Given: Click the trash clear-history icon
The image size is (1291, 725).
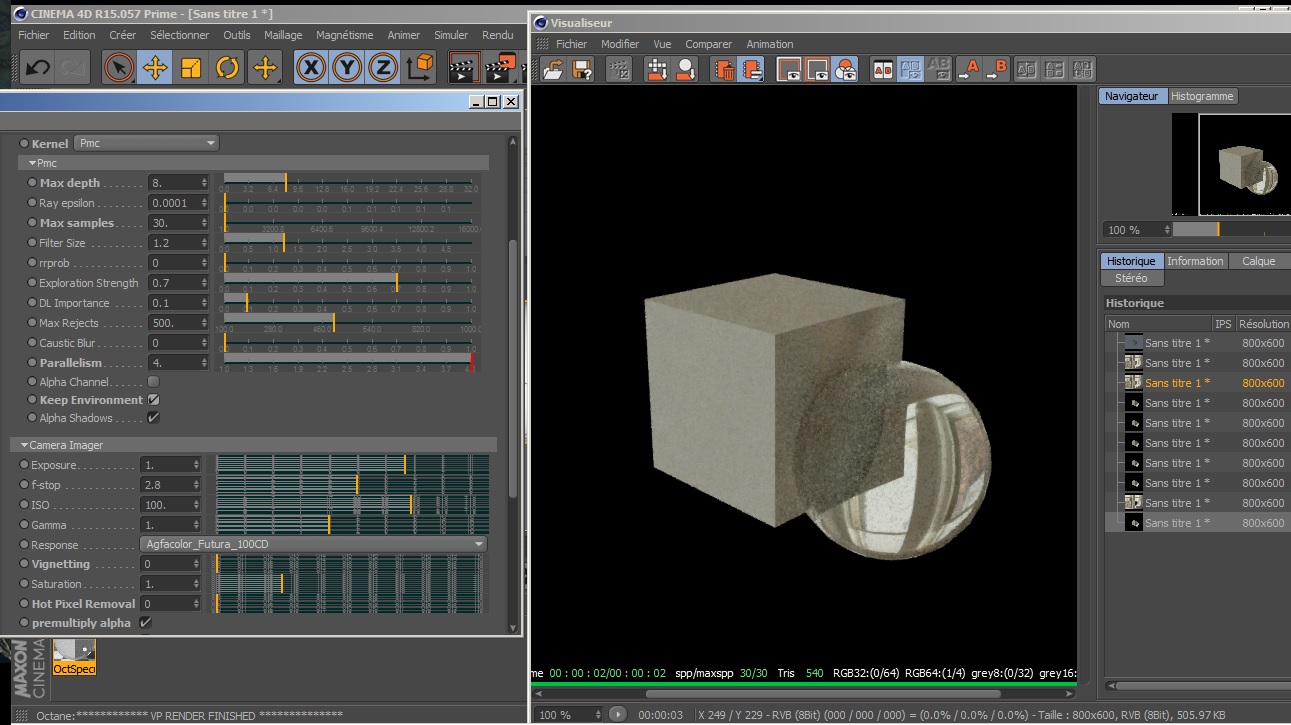Looking at the screenshot, I should (723, 69).
